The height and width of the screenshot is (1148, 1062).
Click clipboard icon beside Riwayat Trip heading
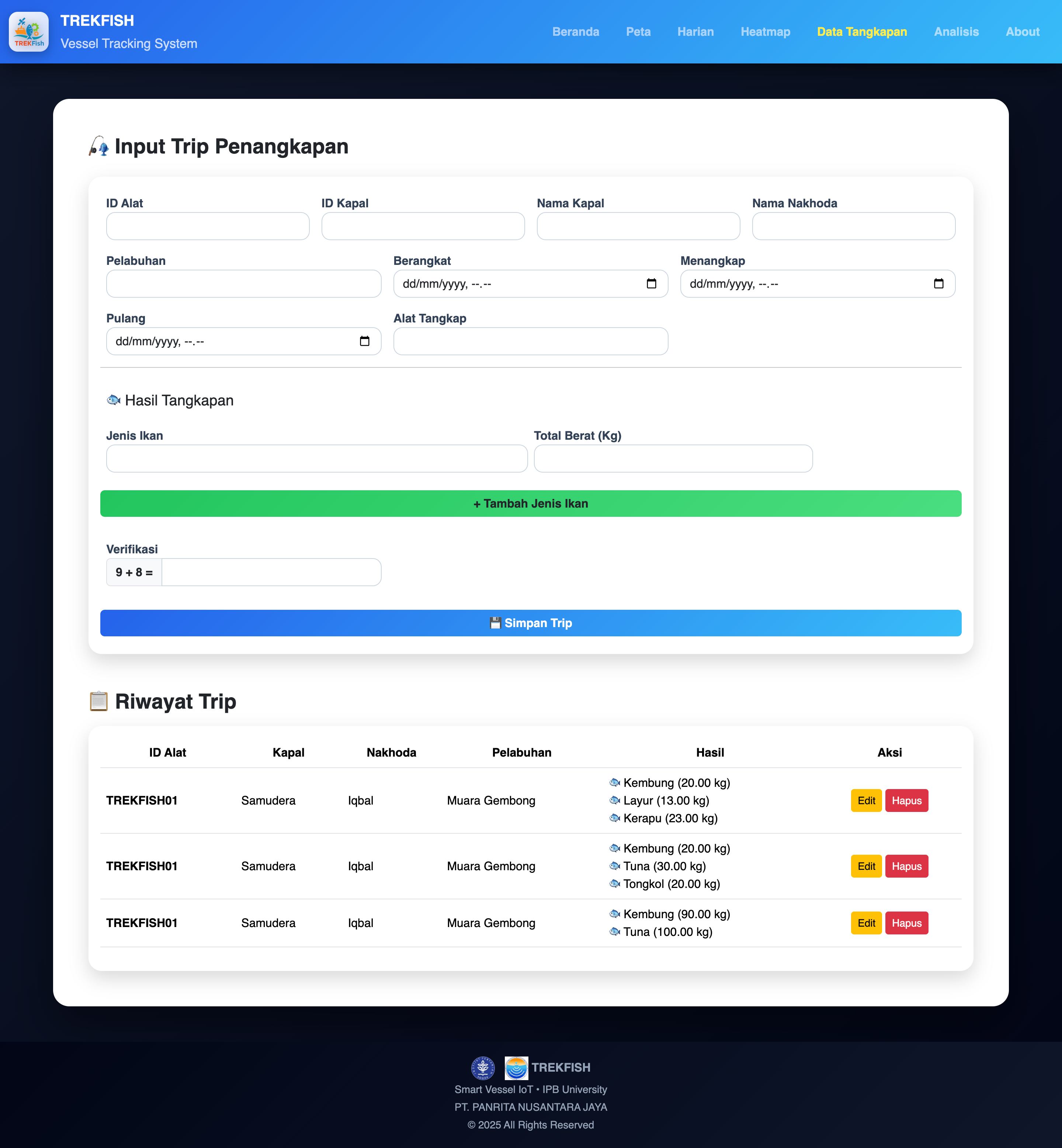pos(99,701)
